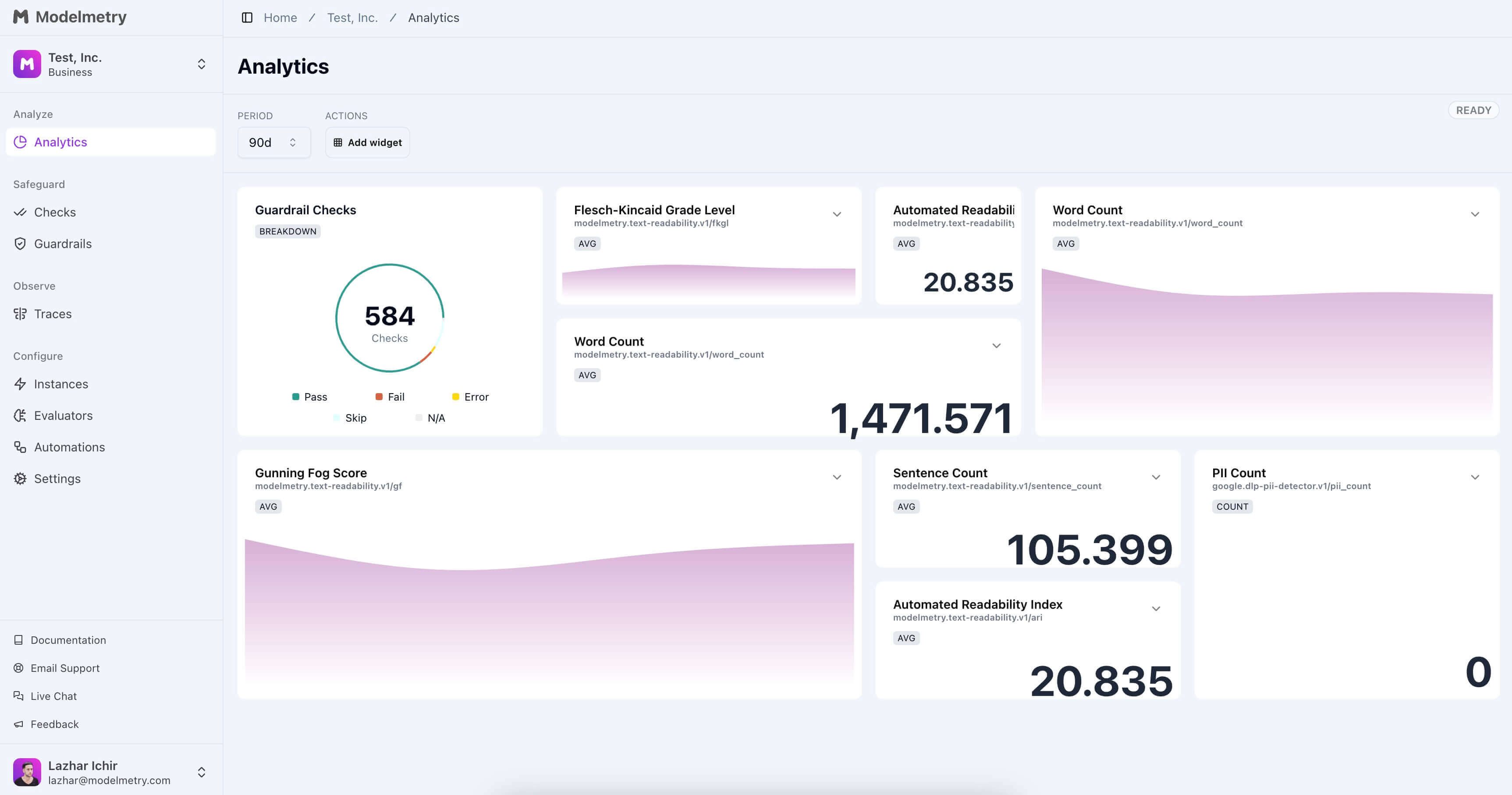Open Instances via its lightning bolt icon

tap(20, 384)
